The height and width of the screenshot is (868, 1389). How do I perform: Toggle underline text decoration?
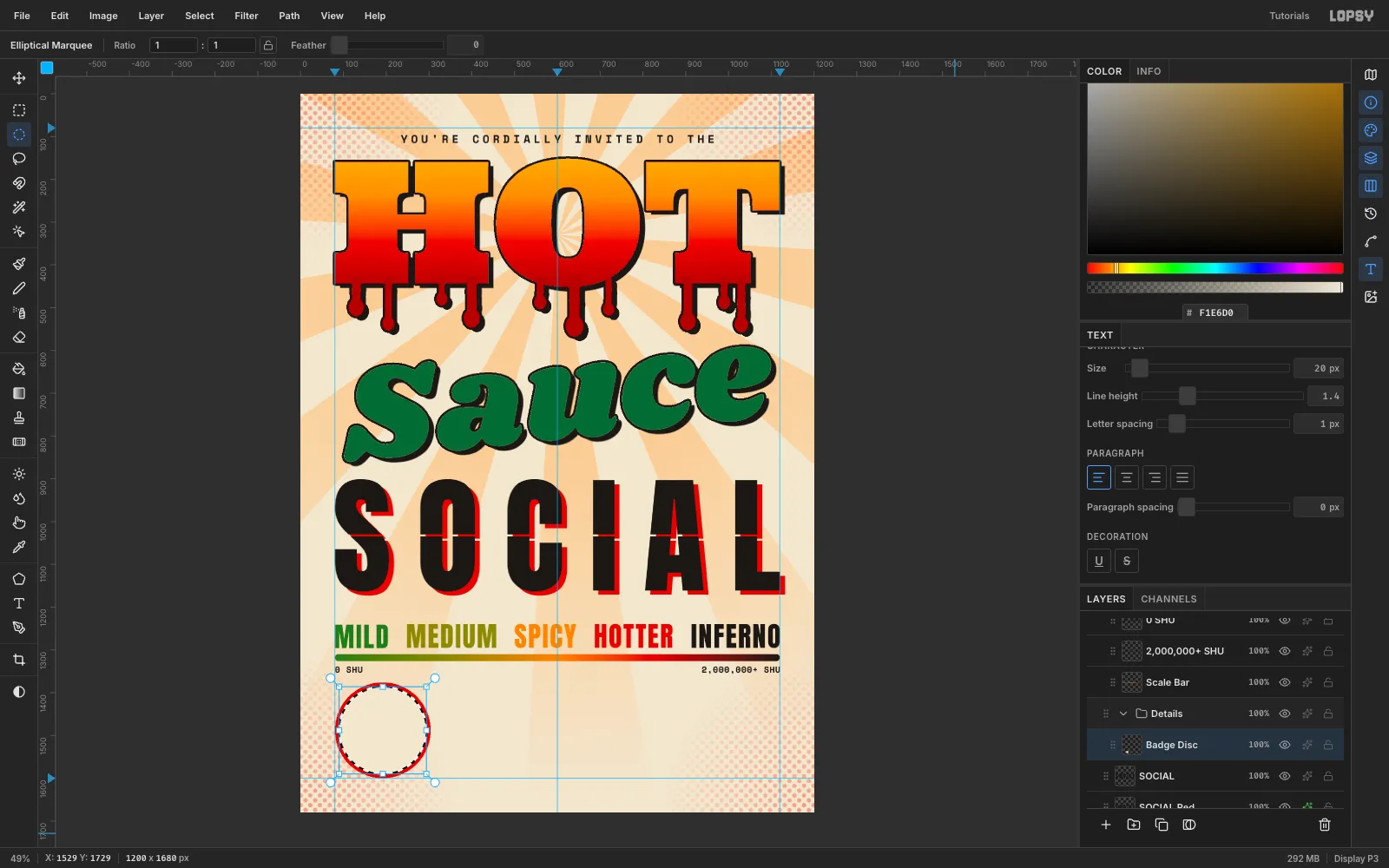point(1099,561)
